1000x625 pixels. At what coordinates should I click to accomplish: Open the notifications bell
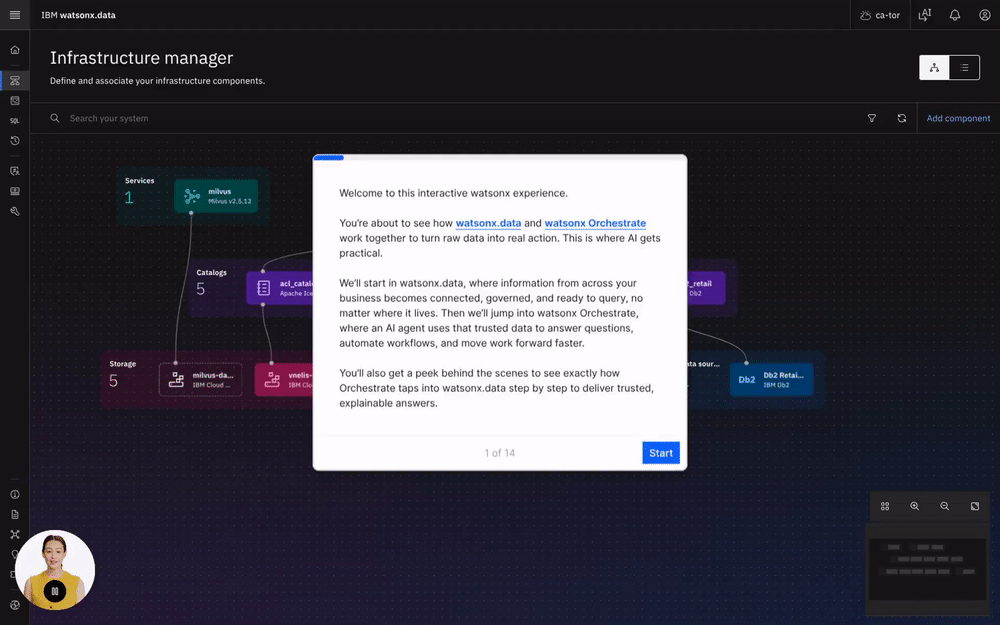[x=955, y=15]
